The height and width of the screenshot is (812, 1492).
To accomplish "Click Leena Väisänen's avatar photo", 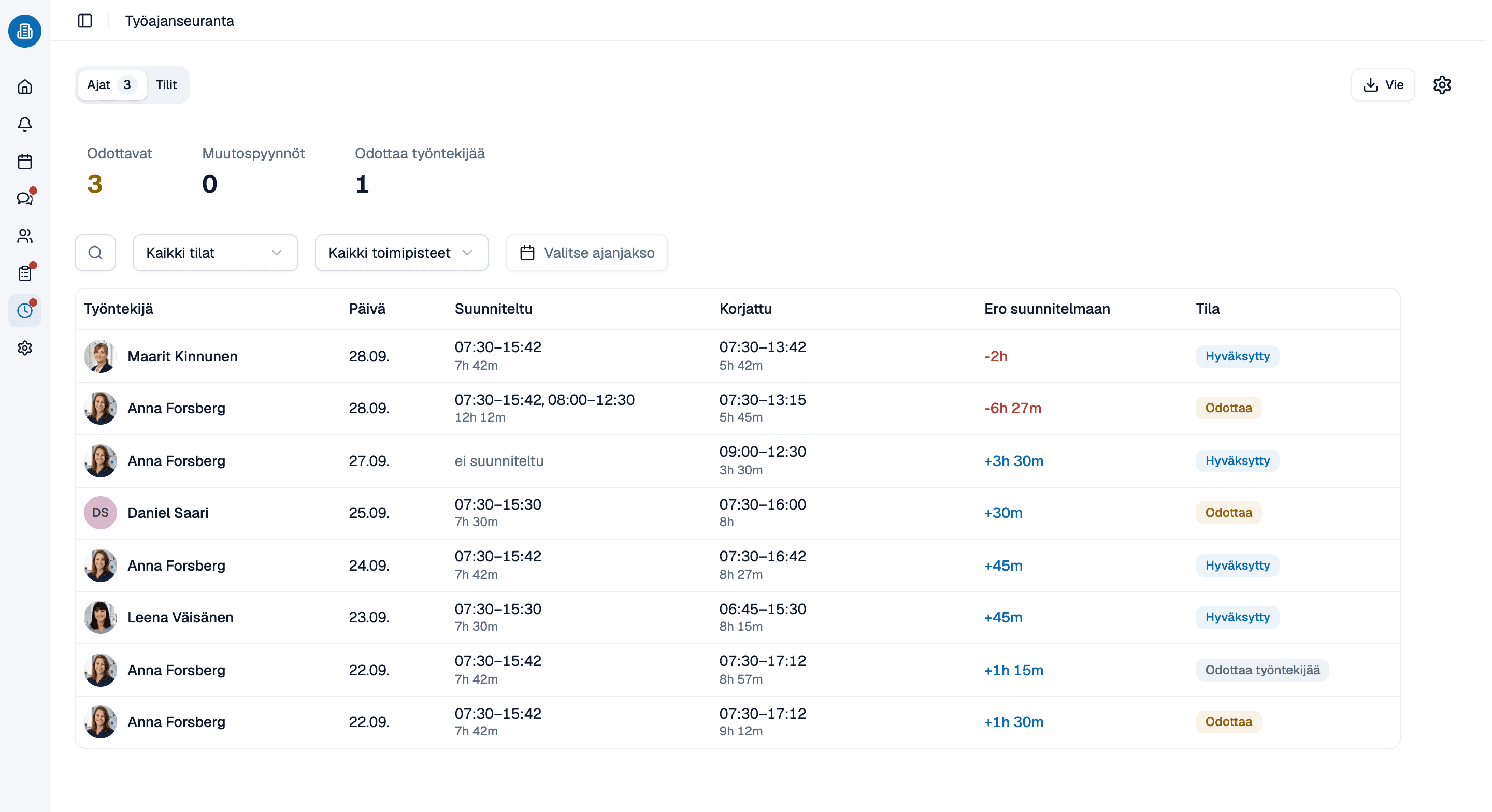I will click(x=100, y=617).
